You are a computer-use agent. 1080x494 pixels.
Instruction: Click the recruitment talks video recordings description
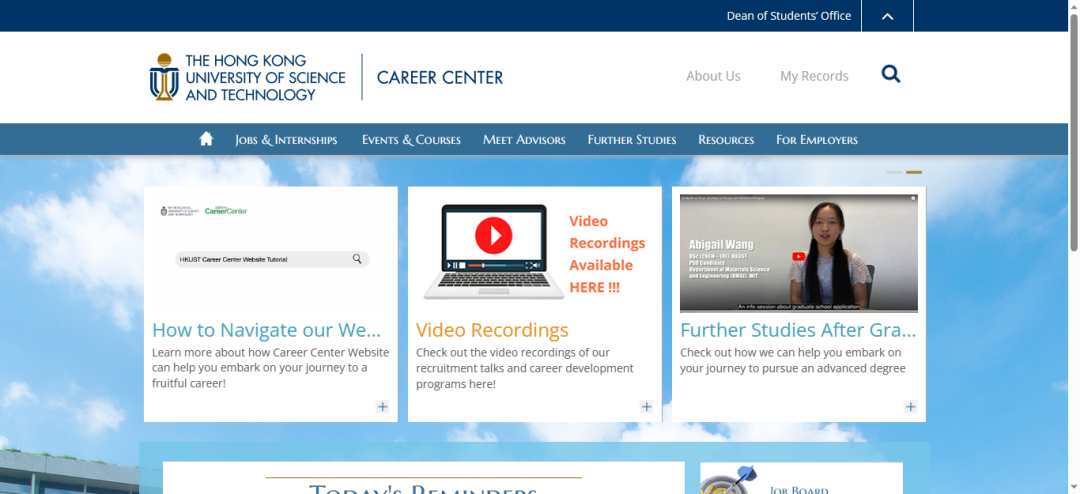click(524, 368)
